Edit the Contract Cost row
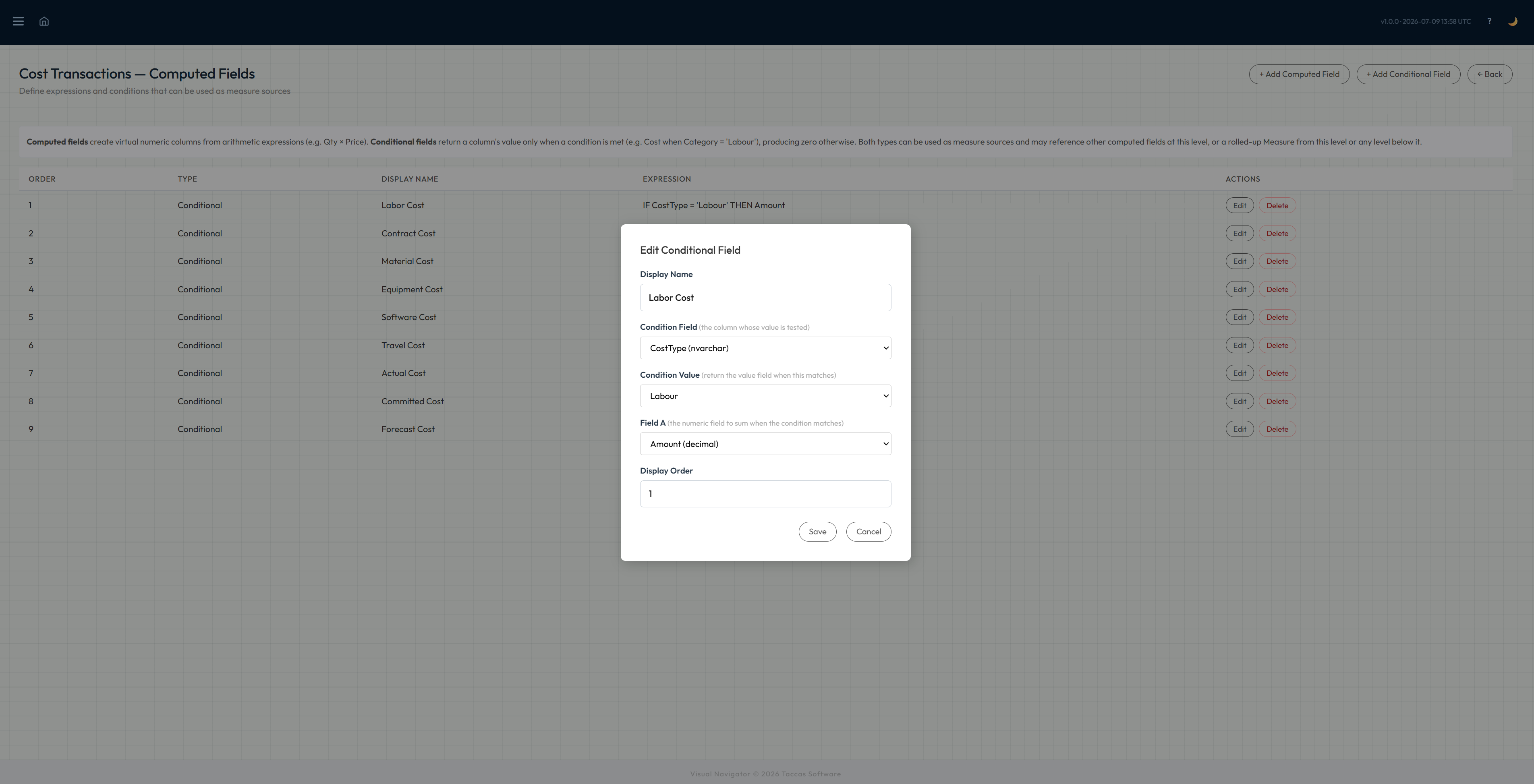Image resolution: width=1534 pixels, height=784 pixels. 1239,234
